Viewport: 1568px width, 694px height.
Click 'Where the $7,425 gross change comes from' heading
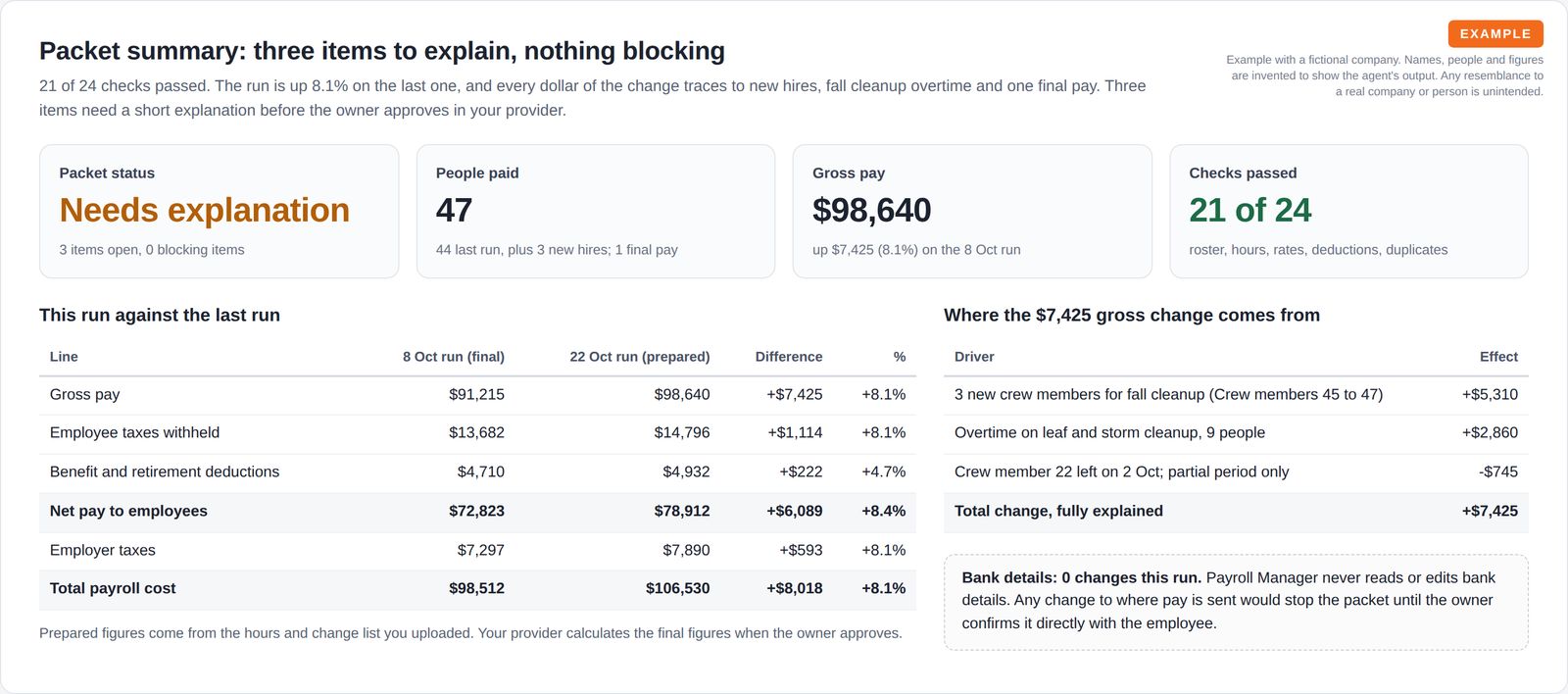[x=1132, y=315]
